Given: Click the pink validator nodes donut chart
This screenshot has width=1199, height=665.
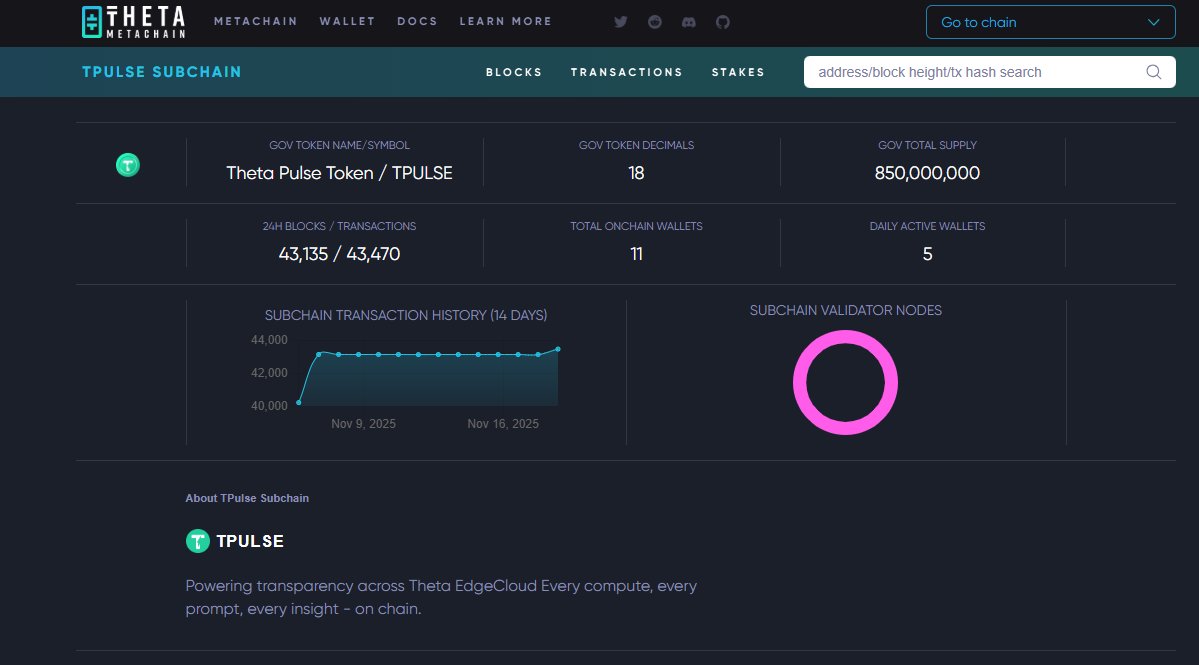Looking at the screenshot, I should 845,382.
